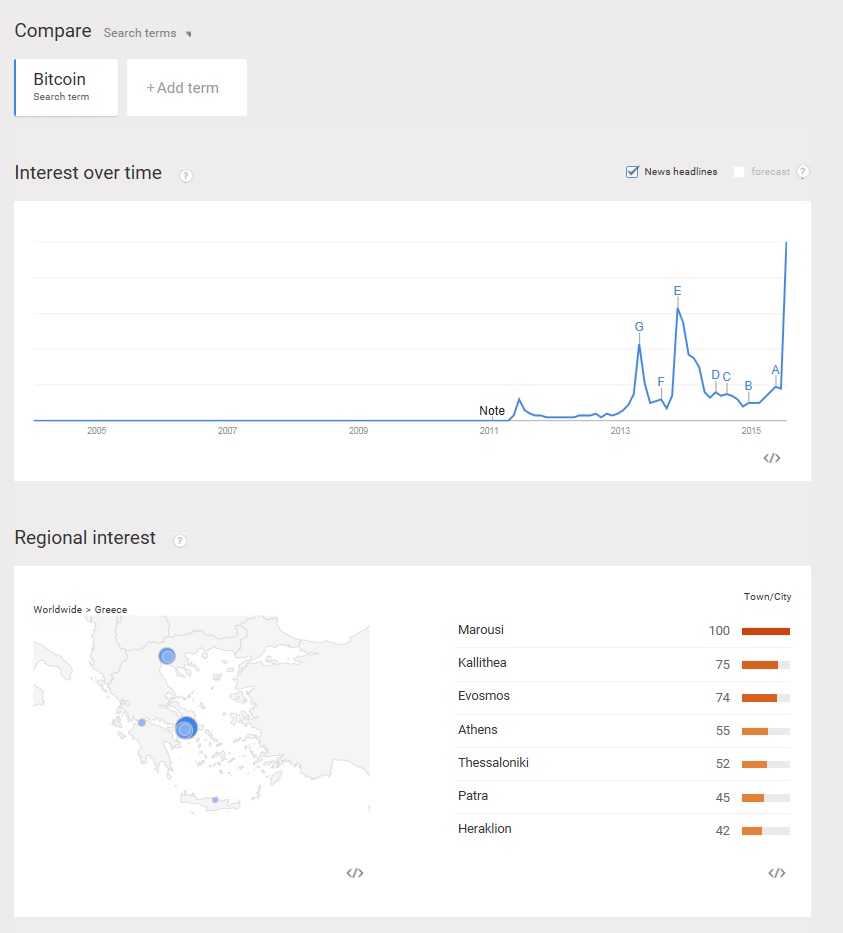Open embed code icon under city list
843x933 pixels.
777,873
